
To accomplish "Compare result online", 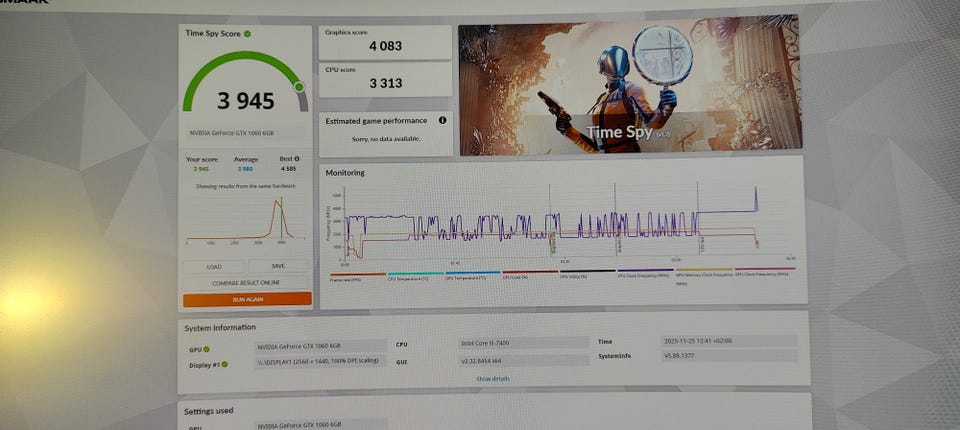I will 246,283.
